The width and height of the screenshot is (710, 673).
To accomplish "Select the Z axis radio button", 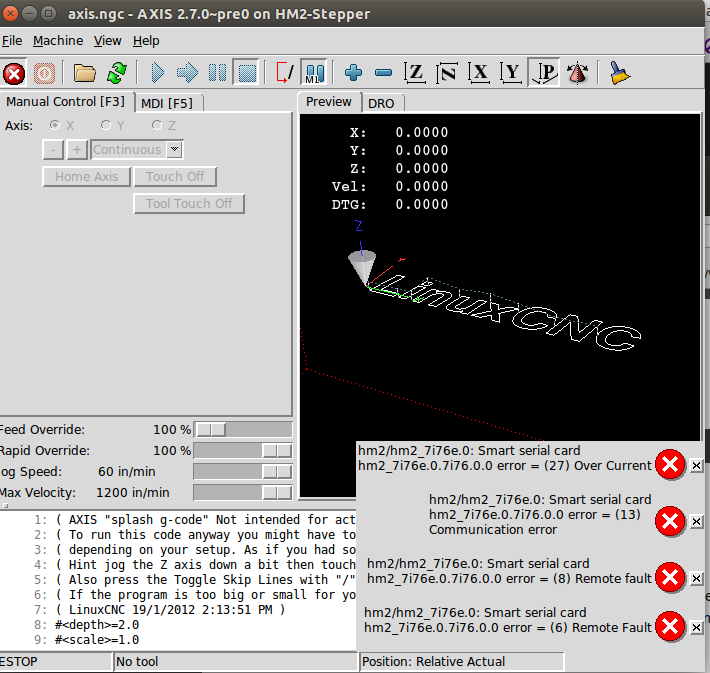I will tap(157, 125).
